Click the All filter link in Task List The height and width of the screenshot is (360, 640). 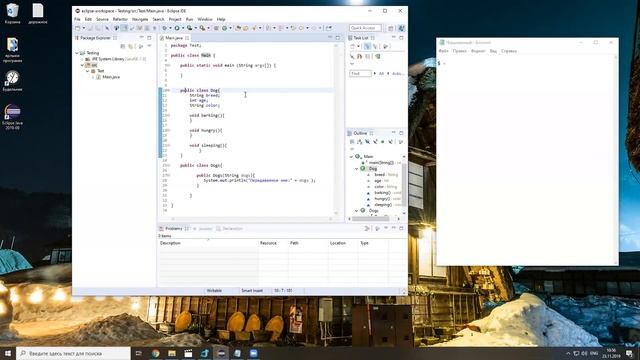pos(381,73)
